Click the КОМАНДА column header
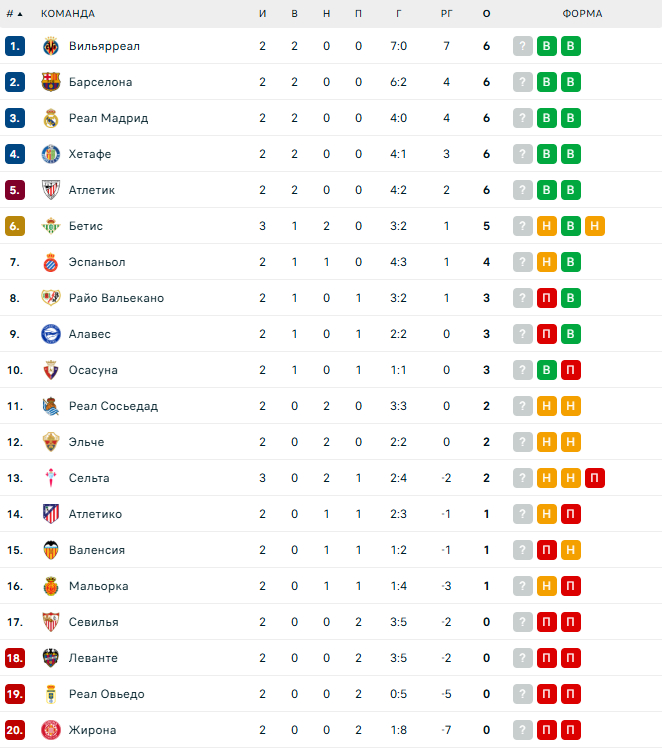 [x=68, y=14]
